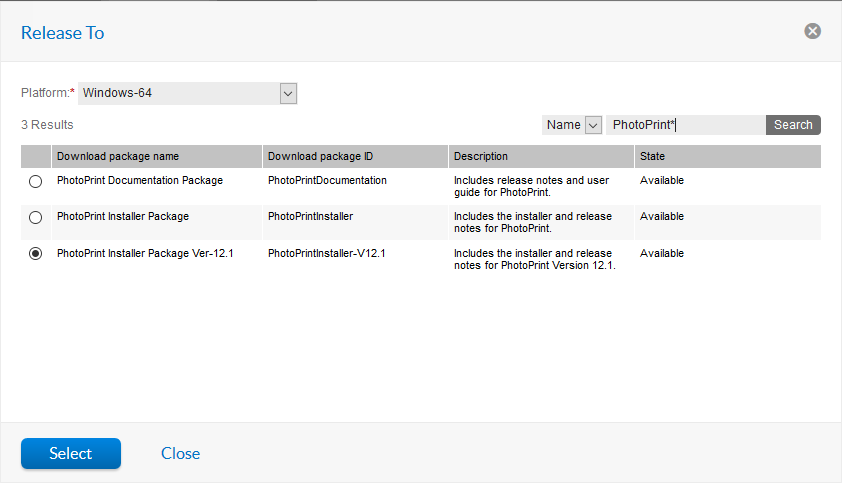Click the description mentioning user guide for PhotoPrint
Image resolution: width=842 pixels, height=483 pixels.
pos(531,187)
